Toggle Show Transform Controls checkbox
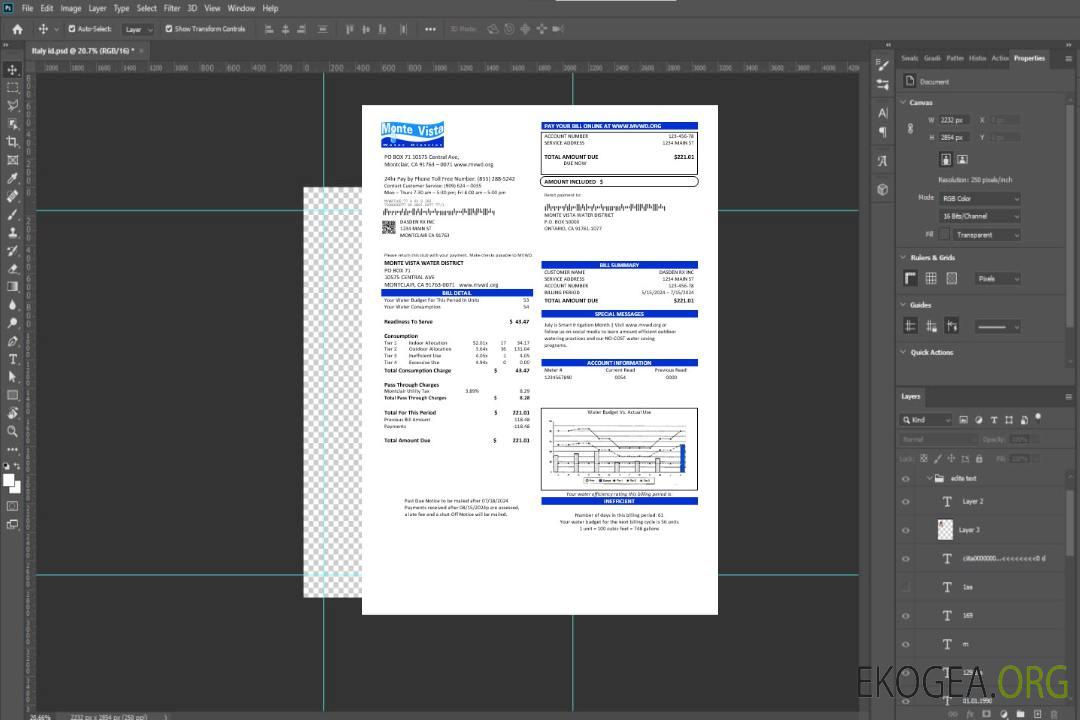Screen dimensions: 1080x720 point(169,29)
